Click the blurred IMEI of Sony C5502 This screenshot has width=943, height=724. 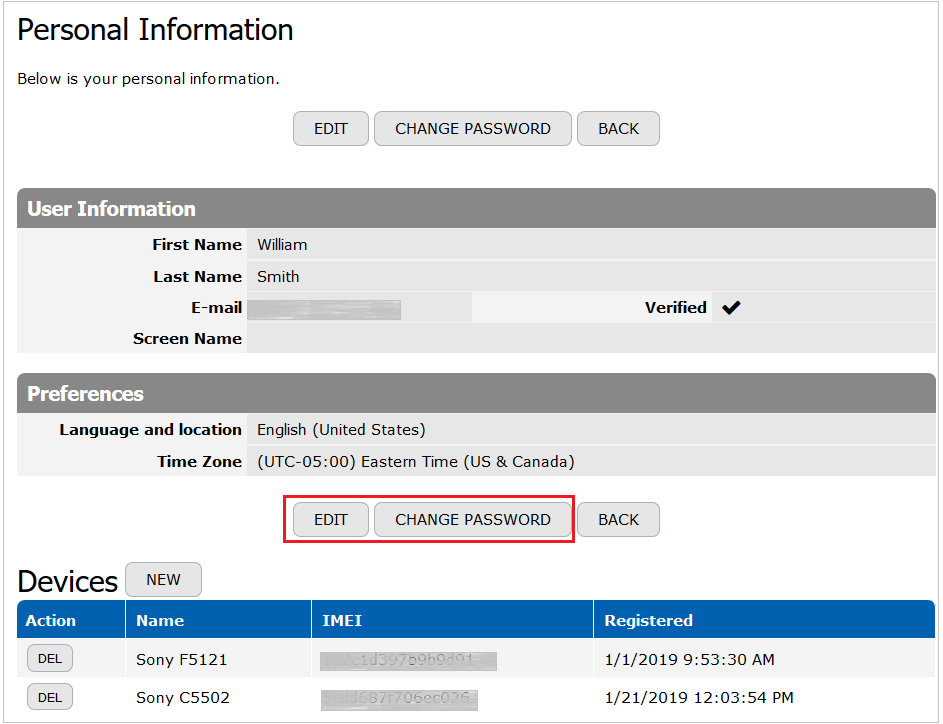coord(399,699)
